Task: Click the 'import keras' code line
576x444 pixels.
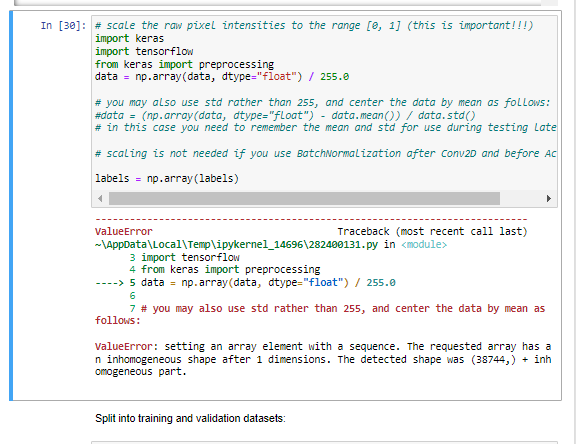Action: tap(129, 39)
